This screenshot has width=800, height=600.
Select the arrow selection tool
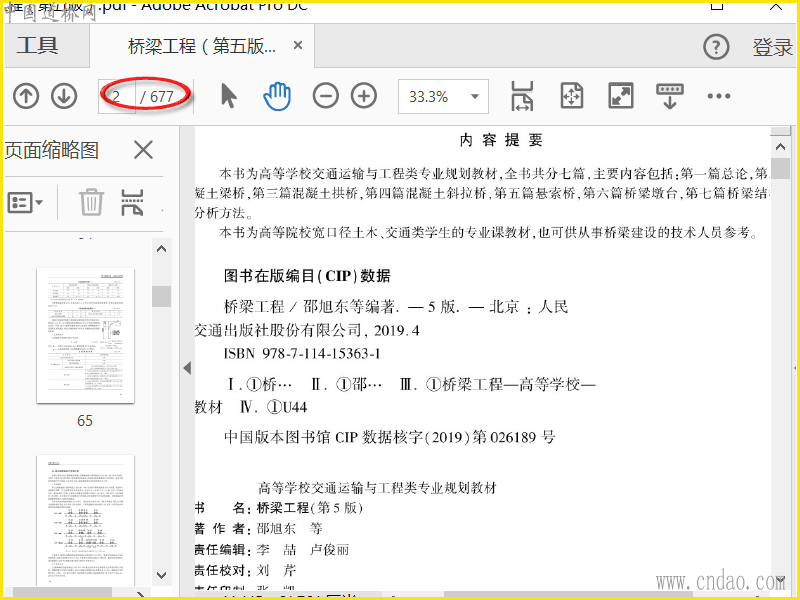tap(229, 96)
